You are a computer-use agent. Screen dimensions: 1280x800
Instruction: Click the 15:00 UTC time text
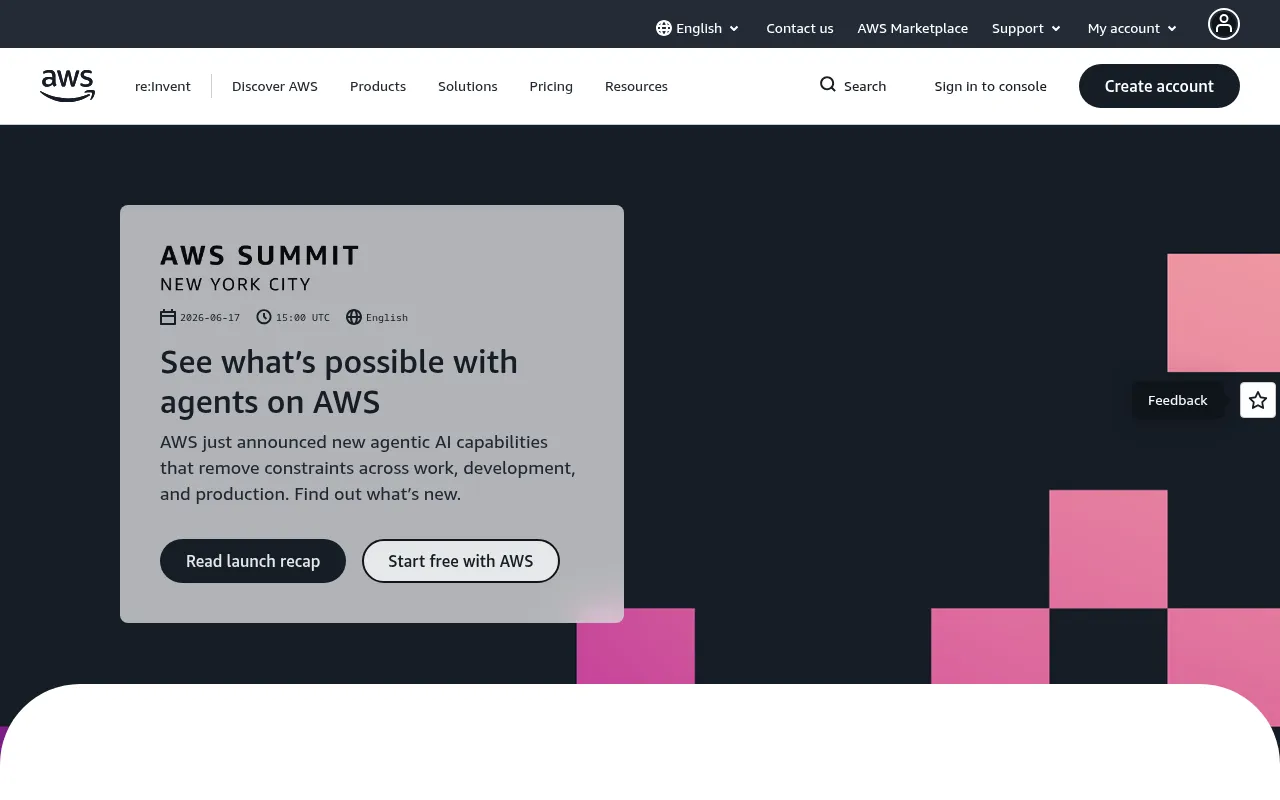(x=303, y=317)
